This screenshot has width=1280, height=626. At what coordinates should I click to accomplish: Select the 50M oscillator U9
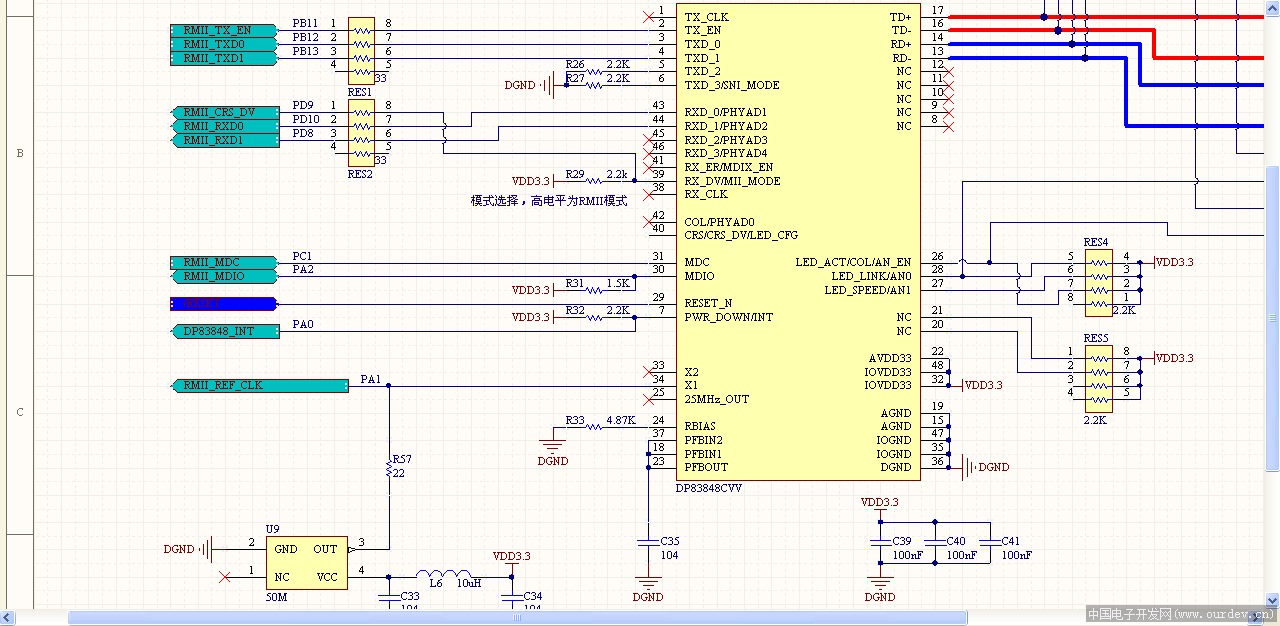point(305,561)
